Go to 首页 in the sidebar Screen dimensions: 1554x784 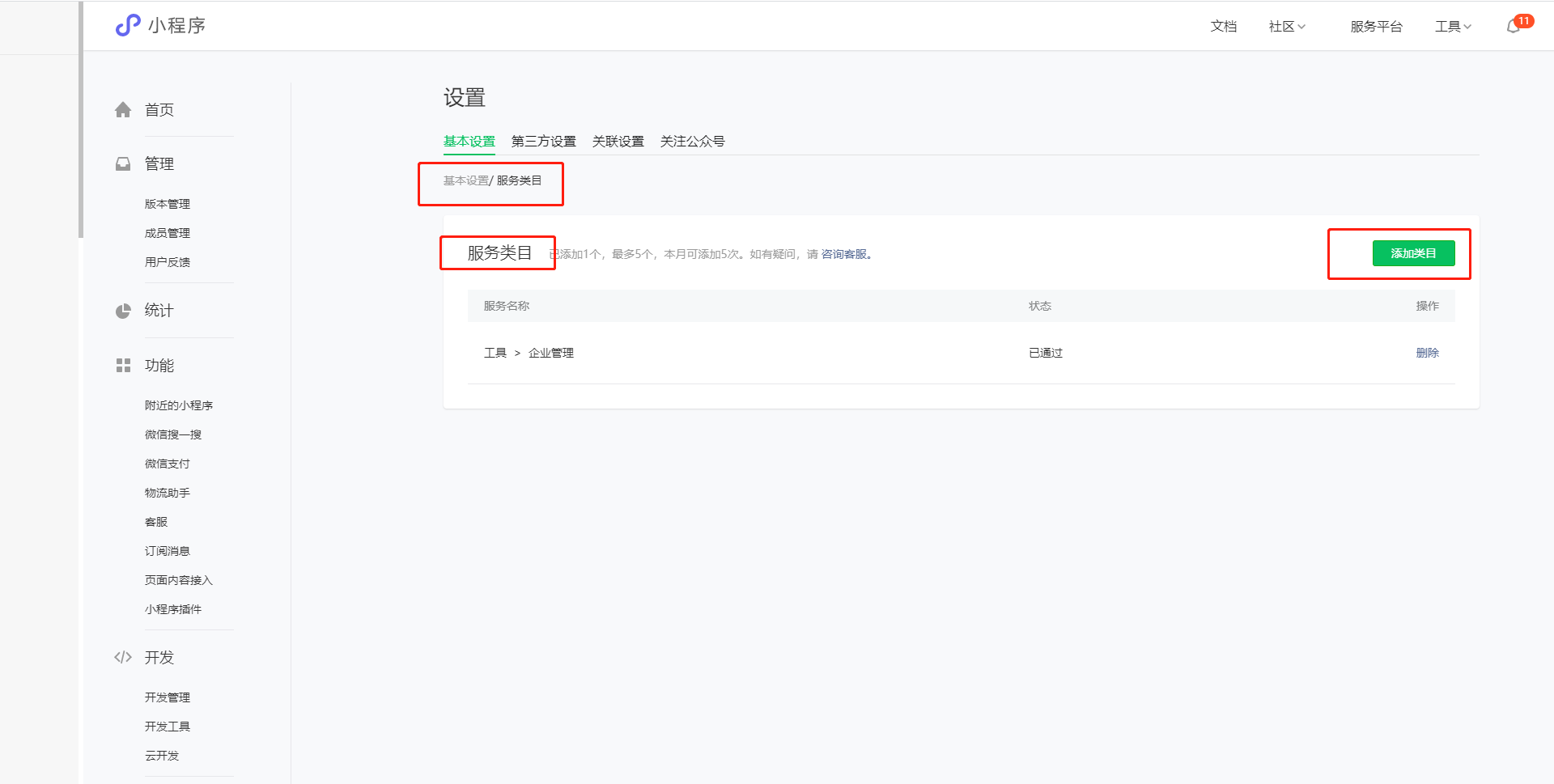[159, 110]
